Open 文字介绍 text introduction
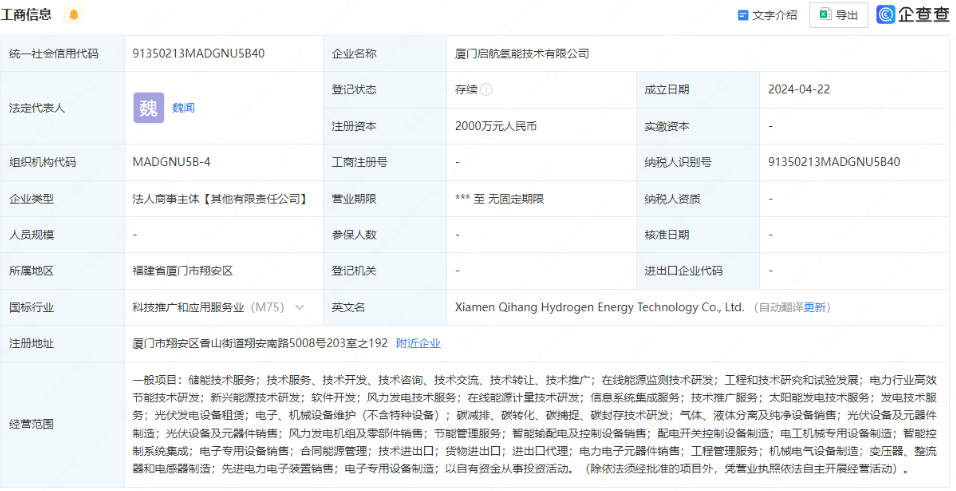 pyautogui.click(x=774, y=15)
